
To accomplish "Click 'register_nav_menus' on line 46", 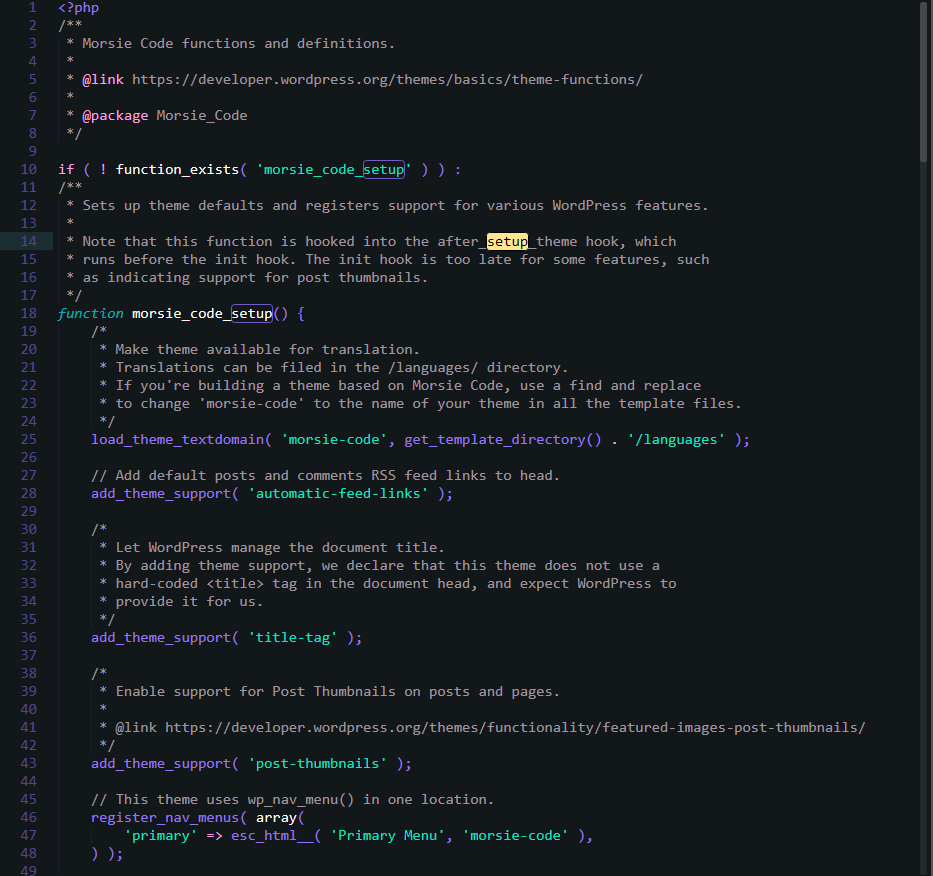I will tap(165, 818).
